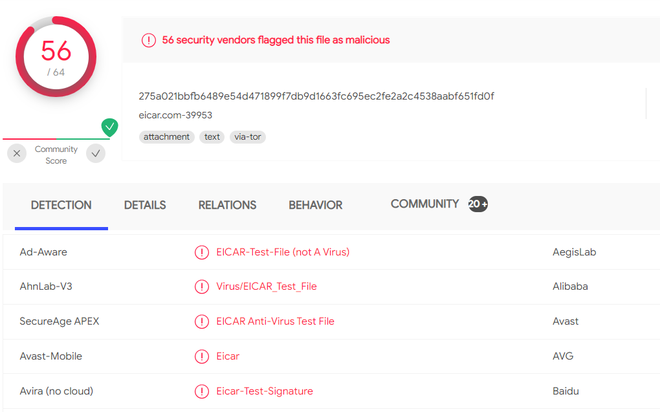Image resolution: width=660 pixels, height=412 pixels.
Task: Click the text tag chip
Action: tap(212, 137)
